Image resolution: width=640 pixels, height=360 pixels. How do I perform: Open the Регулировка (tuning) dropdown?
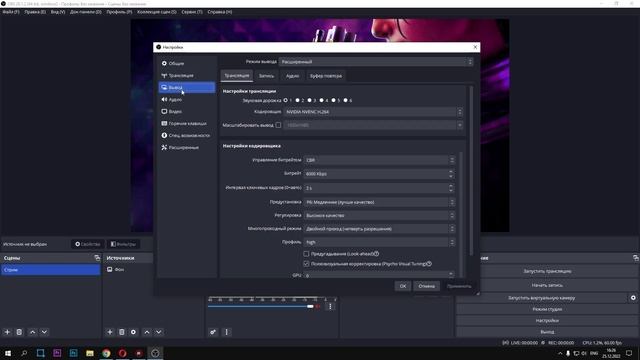pyautogui.click(x=379, y=215)
